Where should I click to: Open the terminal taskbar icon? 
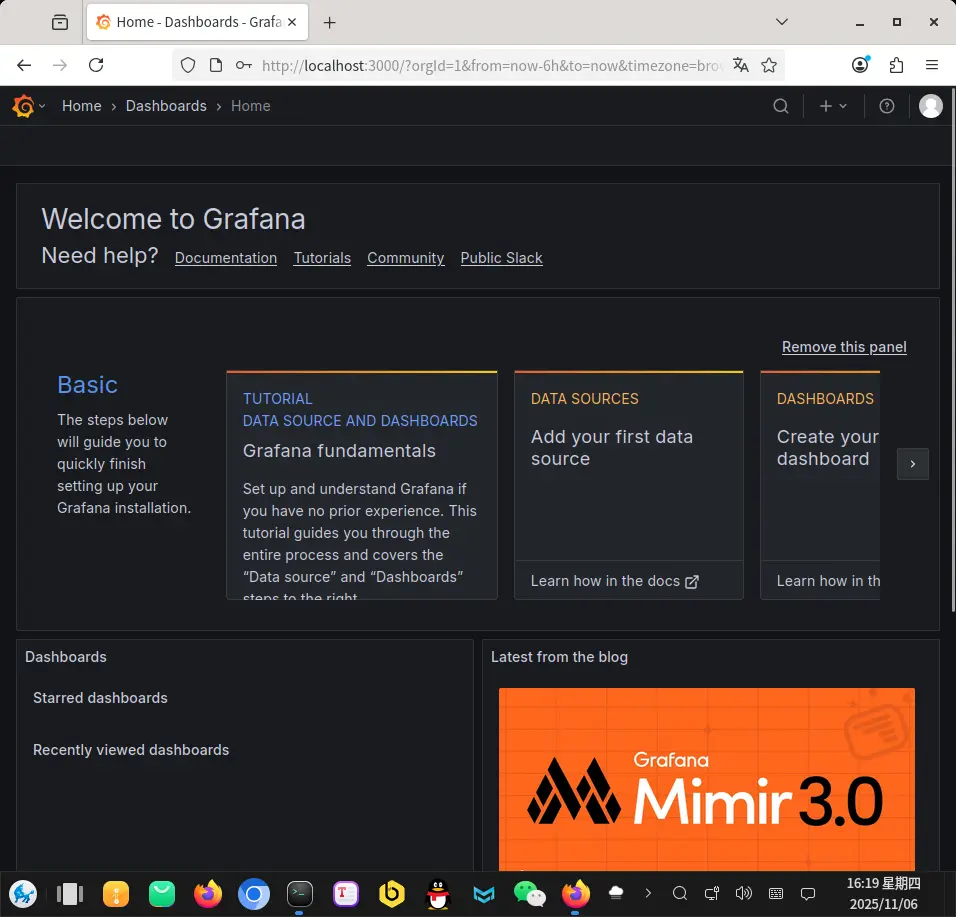(x=299, y=894)
